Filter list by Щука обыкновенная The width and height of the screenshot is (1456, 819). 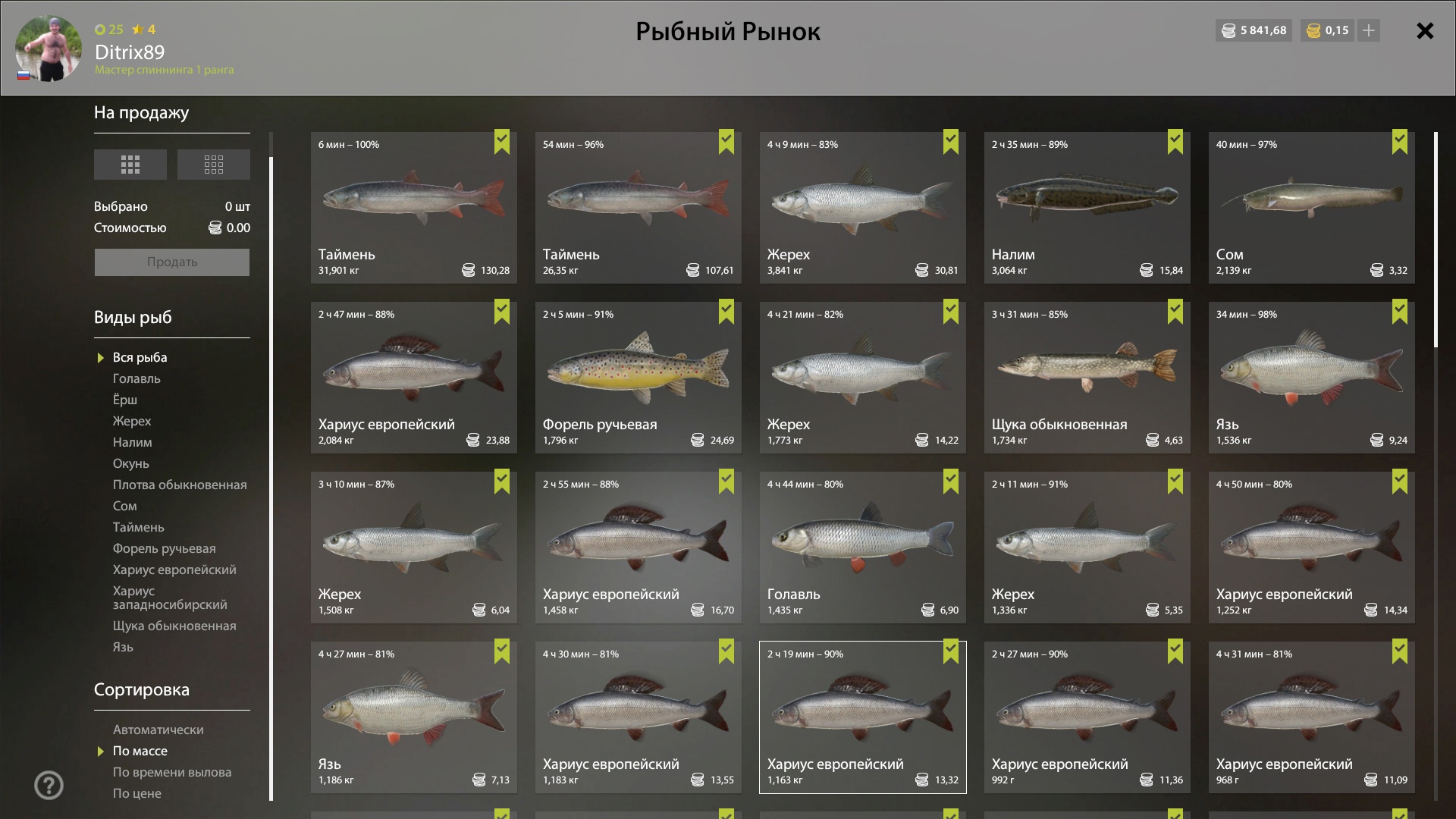(x=174, y=626)
